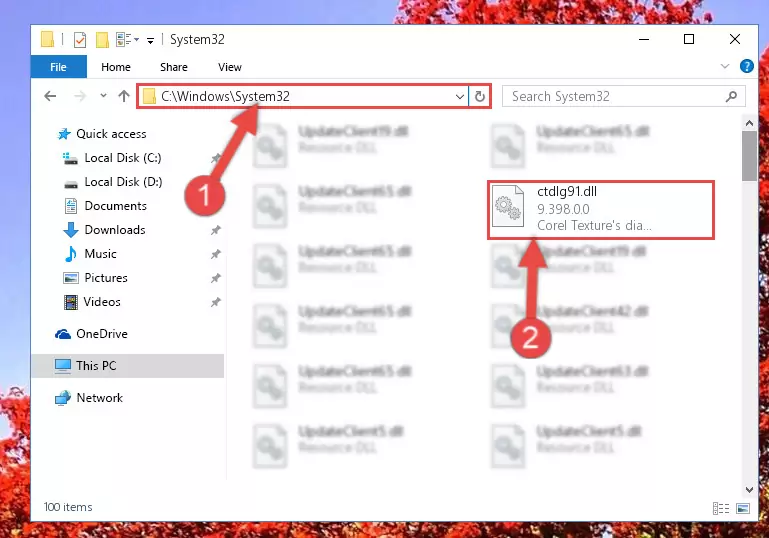Click the ctdlg91.dll gear file icon

point(508,206)
